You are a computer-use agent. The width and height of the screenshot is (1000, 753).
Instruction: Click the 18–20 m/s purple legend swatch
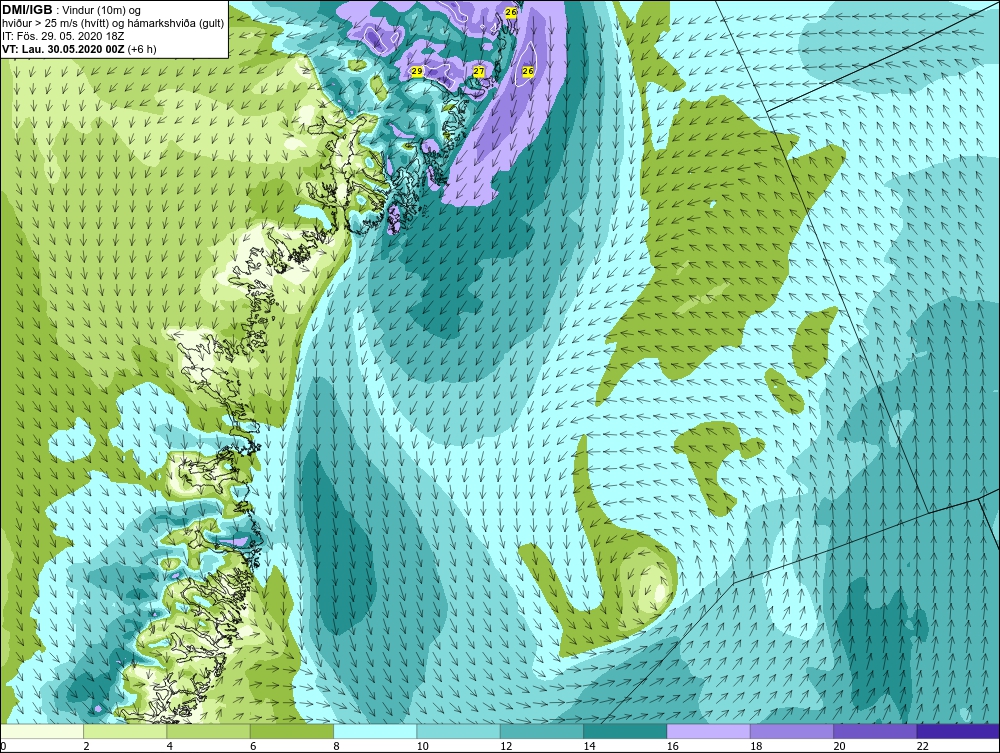(791, 731)
